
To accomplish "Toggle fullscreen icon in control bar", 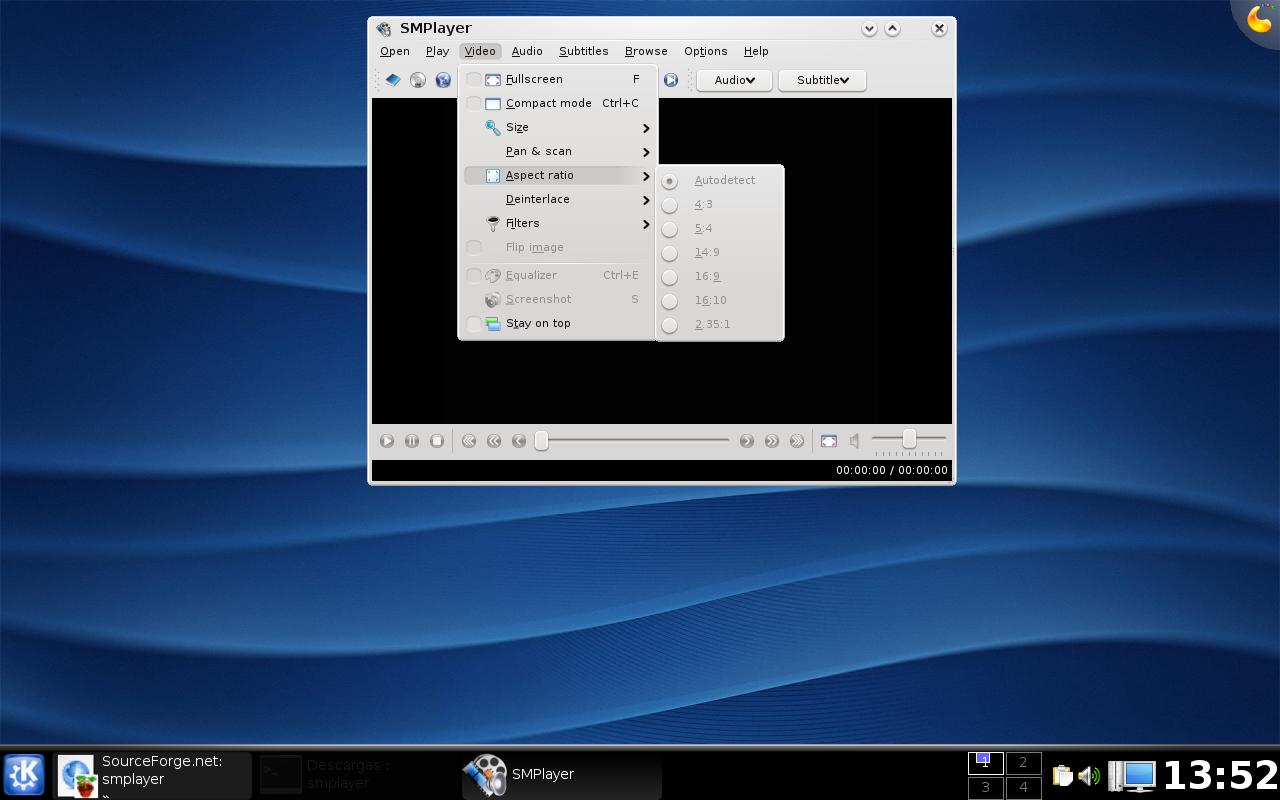I will [x=829, y=441].
